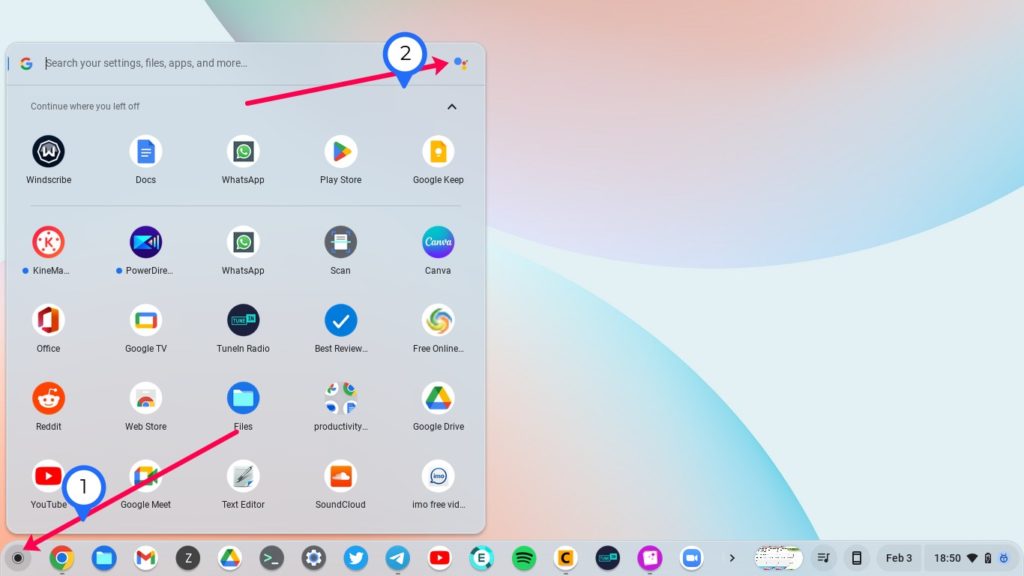Click the circular launcher button on the shelf
This screenshot has width=1024, height=576.
[x=18, y=558]
